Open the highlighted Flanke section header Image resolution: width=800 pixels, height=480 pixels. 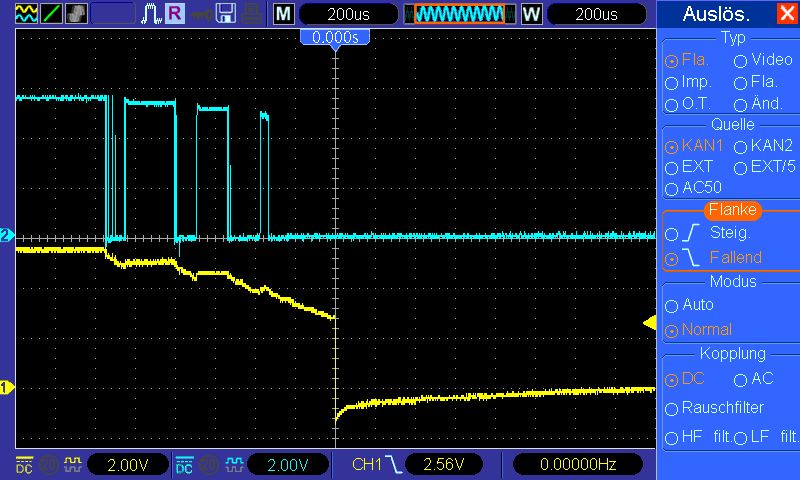point(732,210)
